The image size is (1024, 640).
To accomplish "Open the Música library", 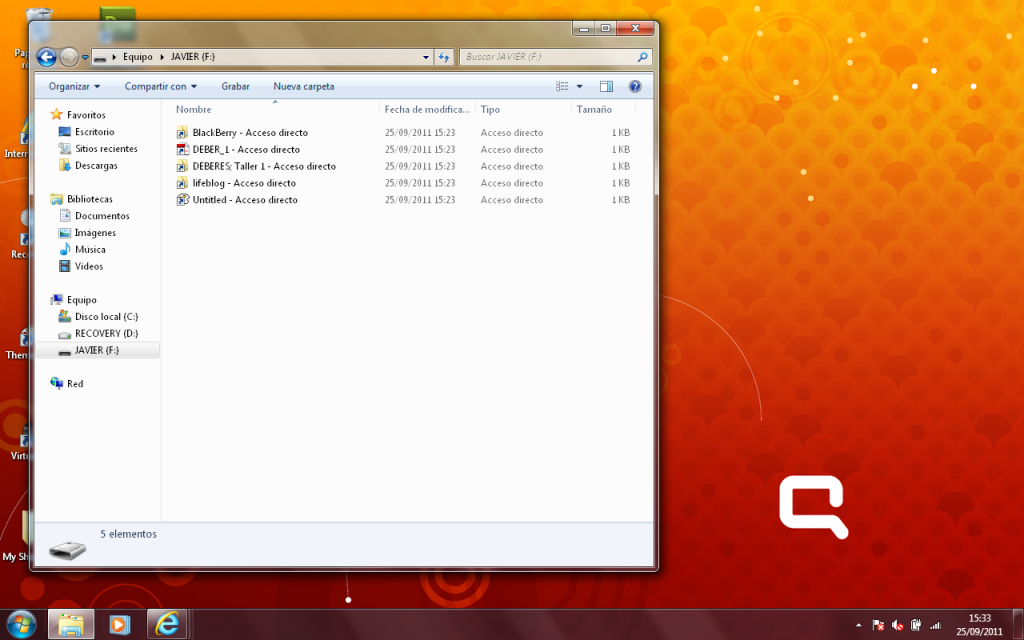I will pos(90,249).
